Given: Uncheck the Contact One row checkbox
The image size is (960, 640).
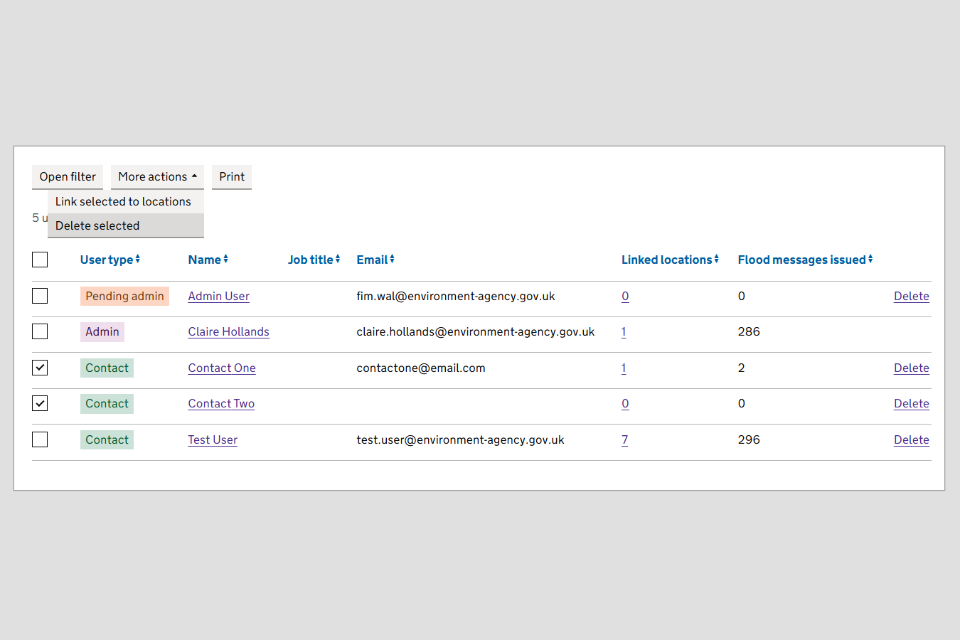Looking at the screenshot, I should tap(40, 368).
